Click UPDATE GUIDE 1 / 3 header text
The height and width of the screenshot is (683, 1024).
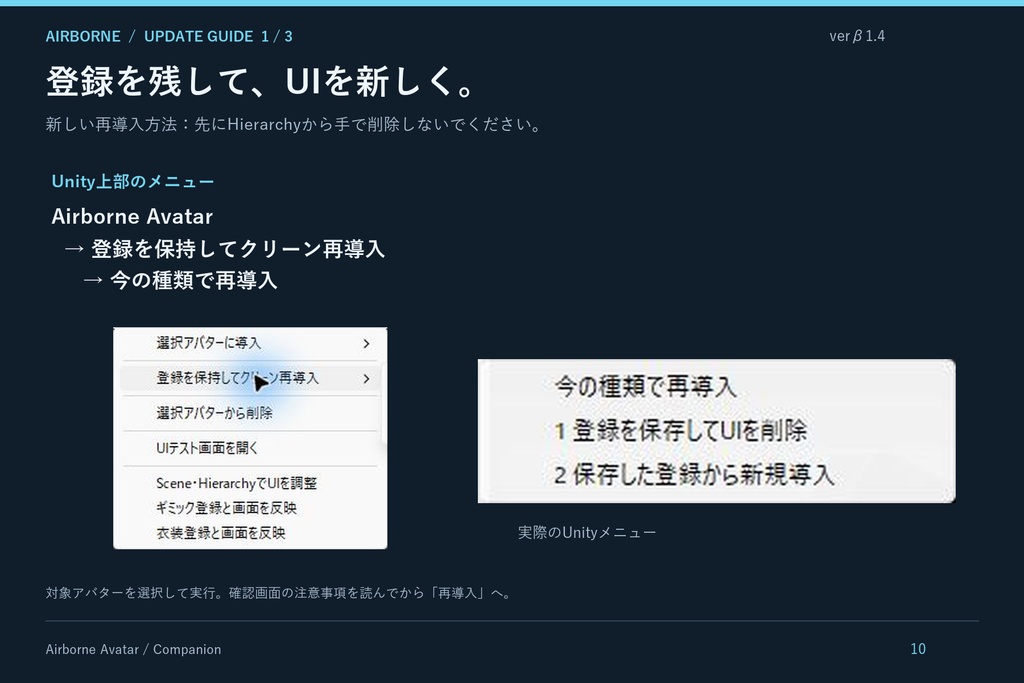point(218,37)
